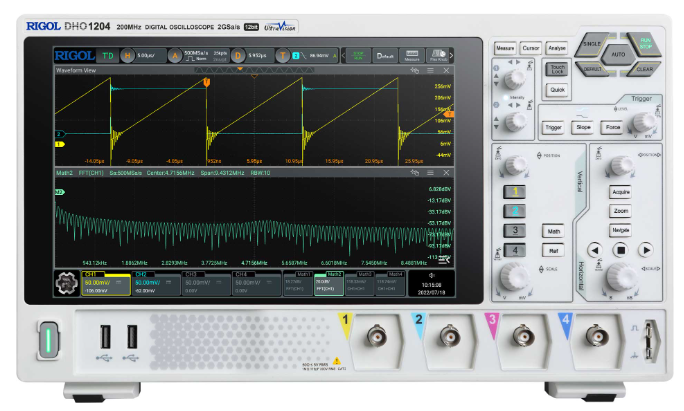Click the vertical SCALE knob
The image size is (684, 411).
coord(515,276)
